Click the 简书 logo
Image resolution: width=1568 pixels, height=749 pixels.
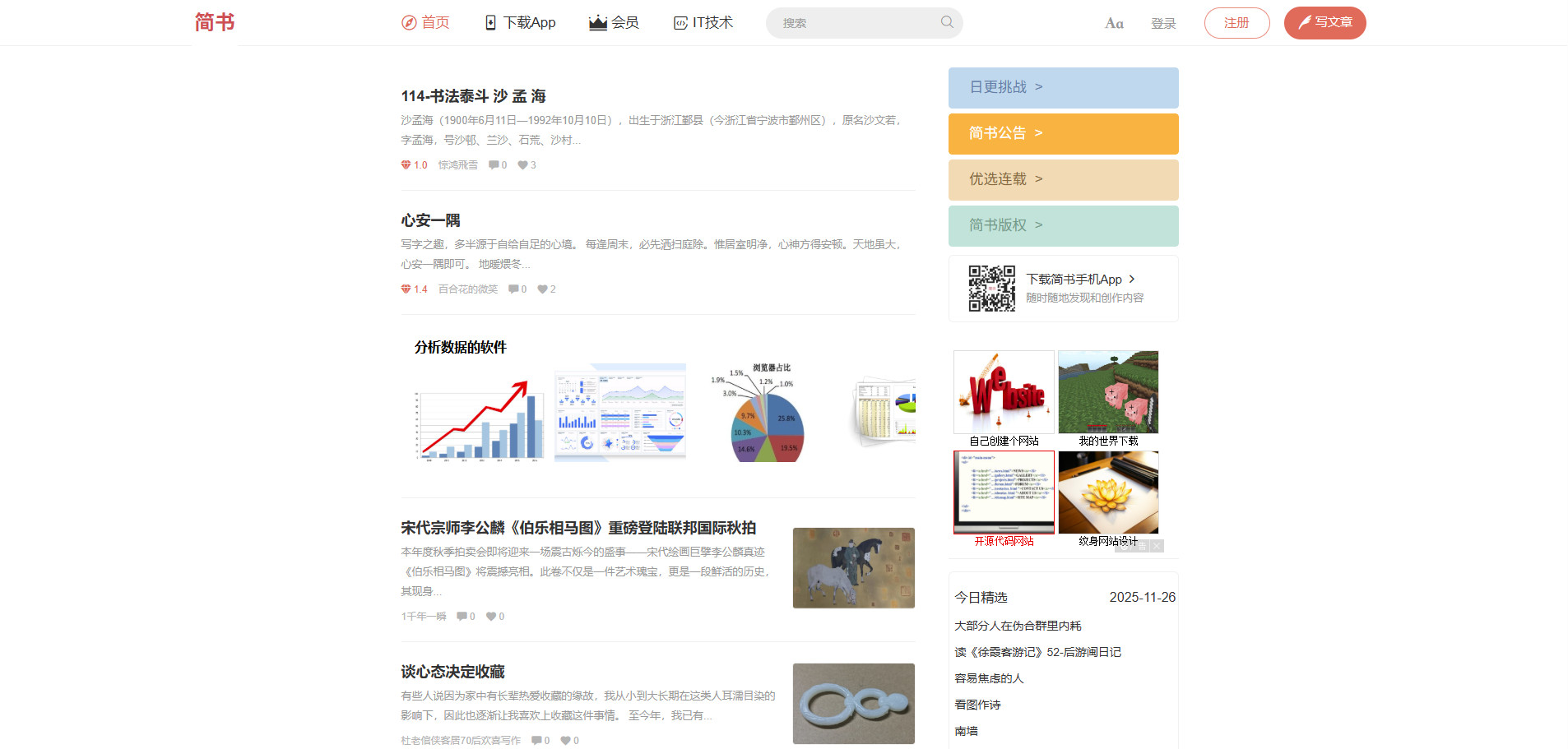coord(215,22)
